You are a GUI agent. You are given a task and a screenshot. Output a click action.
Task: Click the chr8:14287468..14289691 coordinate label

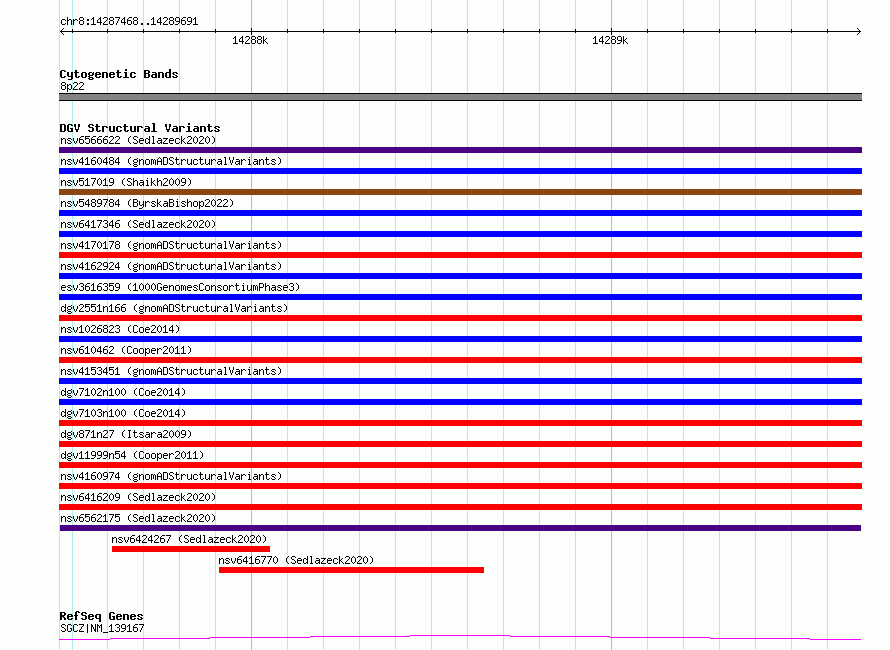pos(129,22)
